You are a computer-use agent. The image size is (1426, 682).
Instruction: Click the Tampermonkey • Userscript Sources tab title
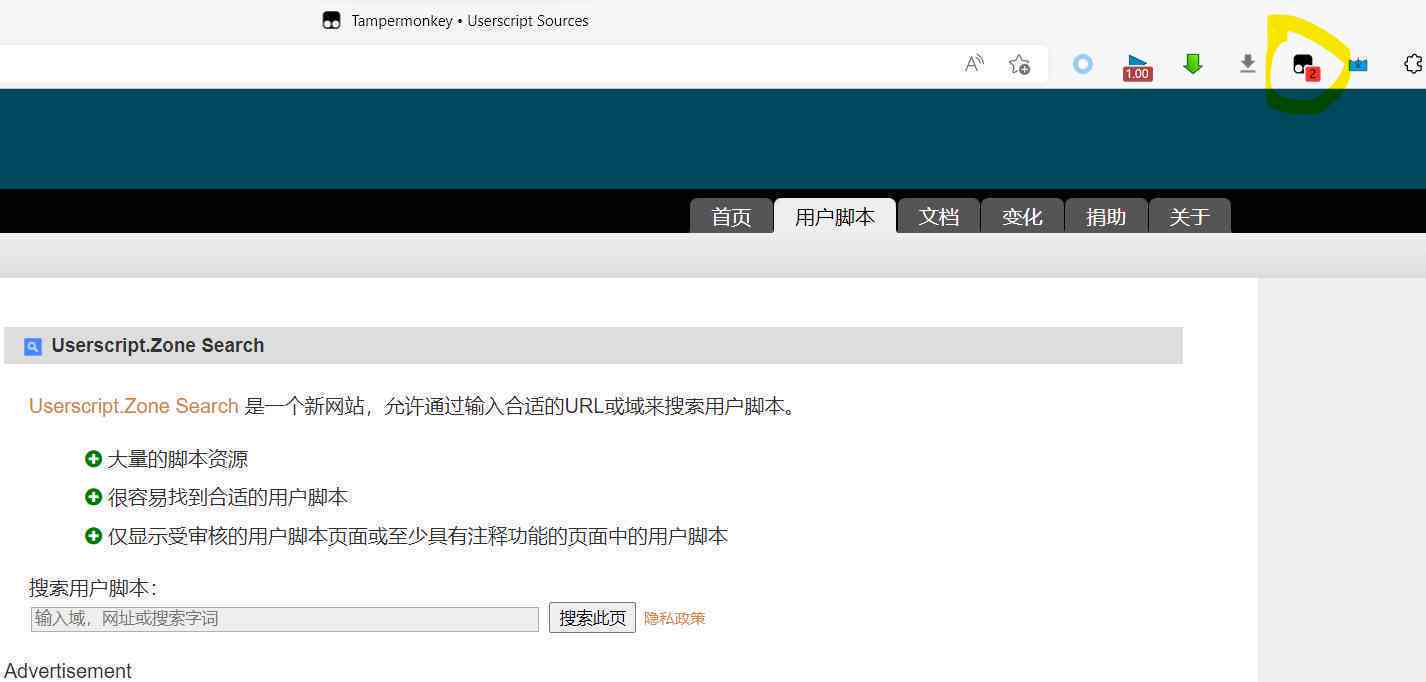point(470,21)
